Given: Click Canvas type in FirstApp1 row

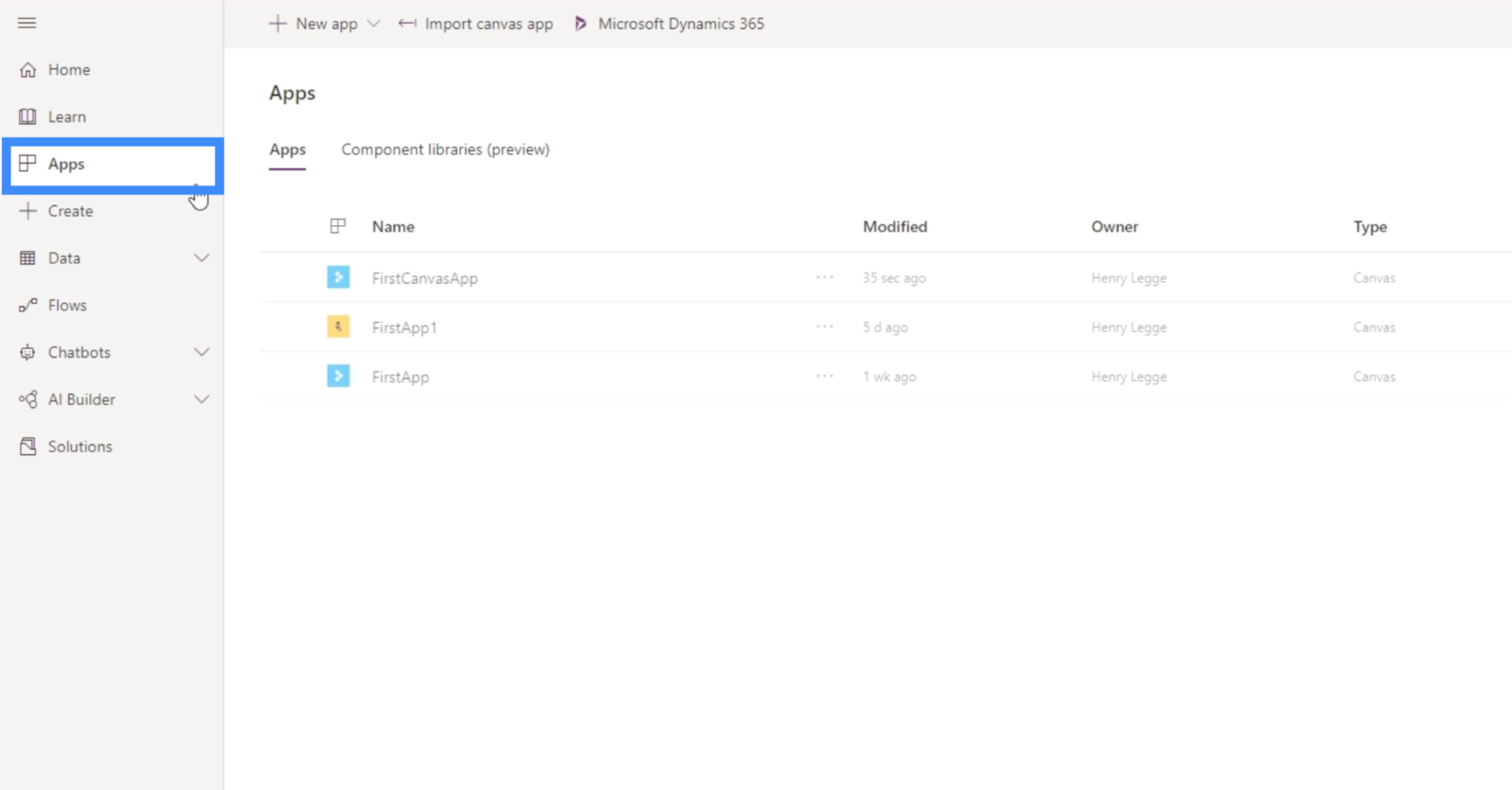Looking at the screenshot, I should pyautogui.click(x=1374, y=328).
